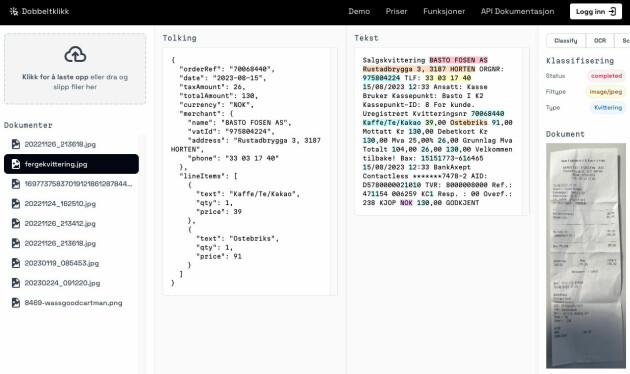Click the file icon beside 8469-wassgoodcartman.png
630x374 pixels.
(16, 303)
